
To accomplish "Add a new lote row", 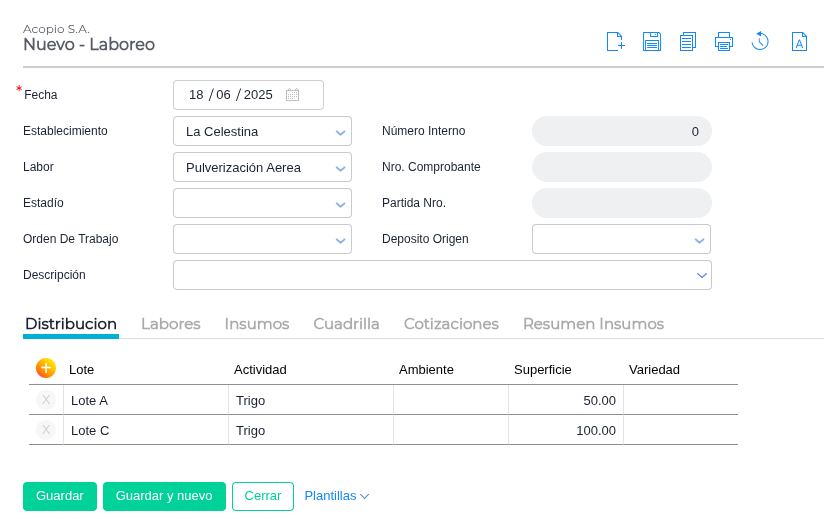I will pyautogui.click(x=46, y=368).
